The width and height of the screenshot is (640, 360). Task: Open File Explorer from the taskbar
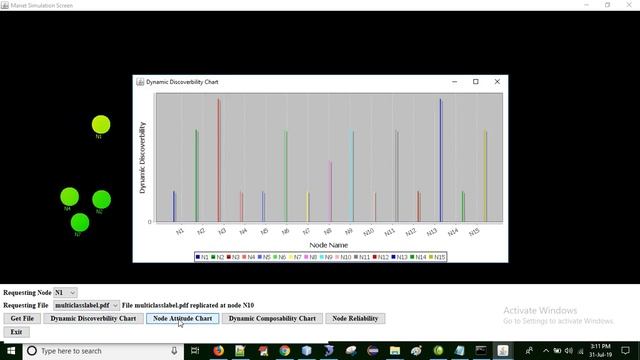395,351
